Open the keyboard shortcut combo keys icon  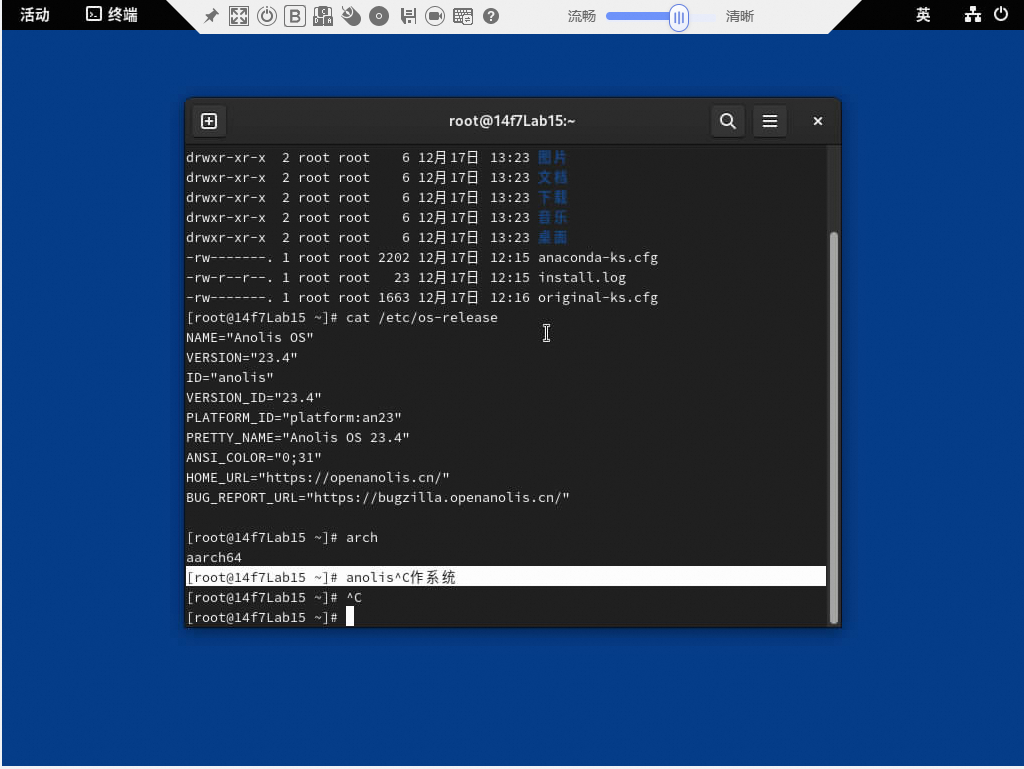[323, 16]
